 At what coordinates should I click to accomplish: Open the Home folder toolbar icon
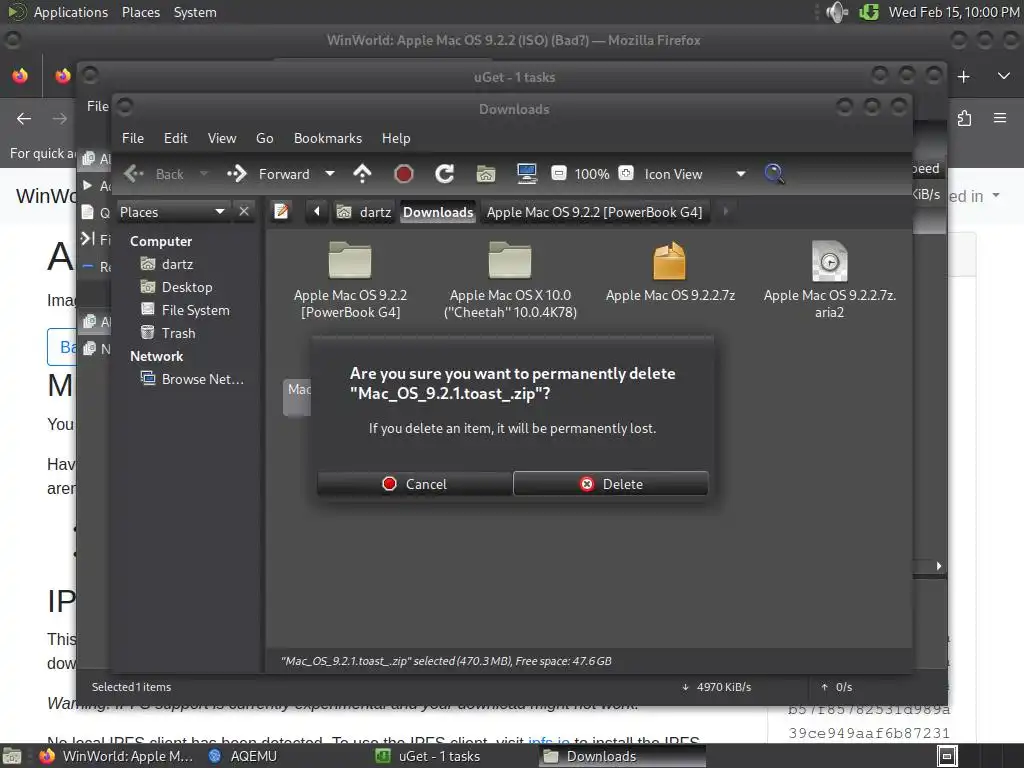coord(486,174)
